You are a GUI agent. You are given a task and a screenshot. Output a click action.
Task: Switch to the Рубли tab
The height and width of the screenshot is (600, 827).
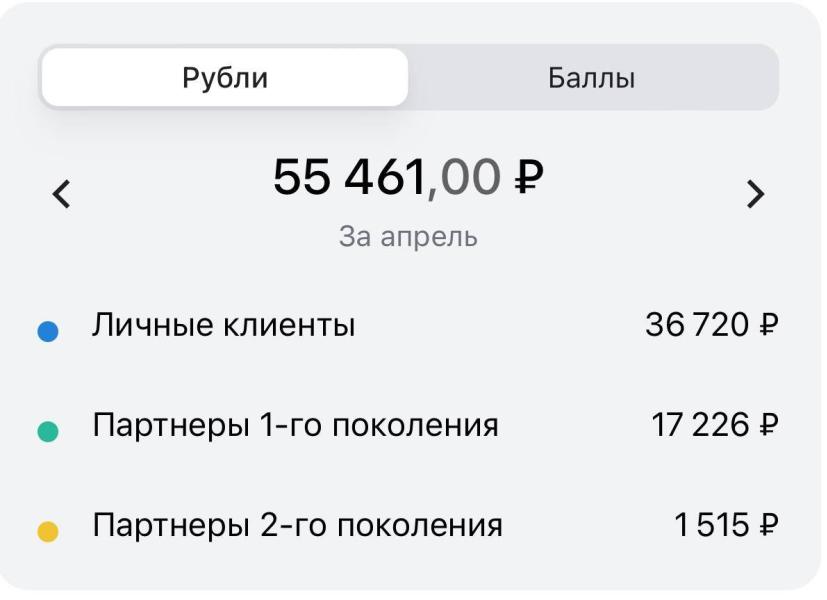tap(225, 77)
